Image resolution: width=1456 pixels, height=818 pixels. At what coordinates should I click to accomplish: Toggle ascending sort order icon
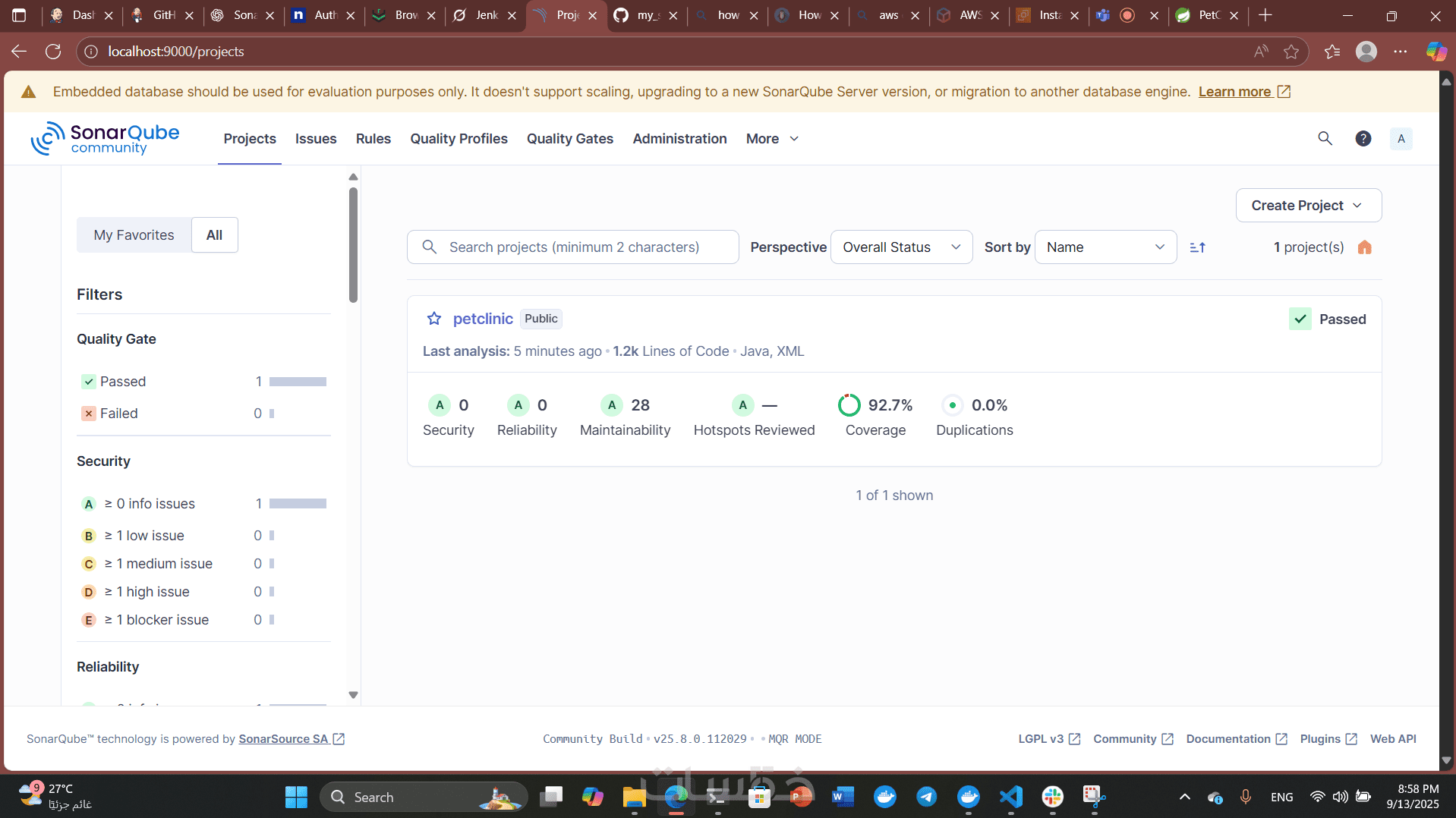point(1198,247)
